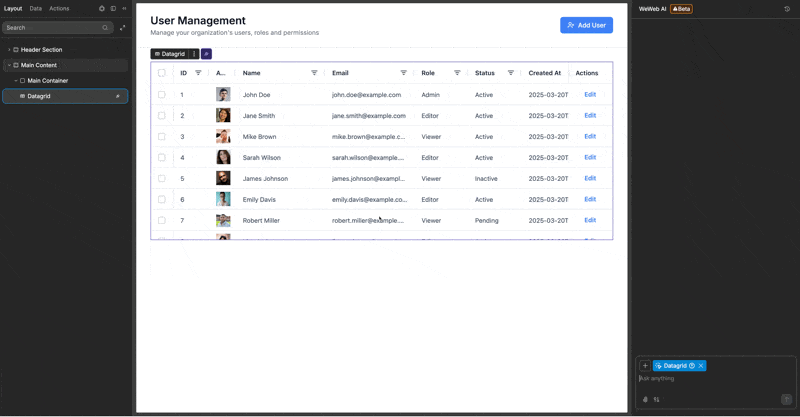Remove the Datagrid chip with its X icon
Image resolution: width=800 pixels, height=417 pixels.
coord(701,365)
